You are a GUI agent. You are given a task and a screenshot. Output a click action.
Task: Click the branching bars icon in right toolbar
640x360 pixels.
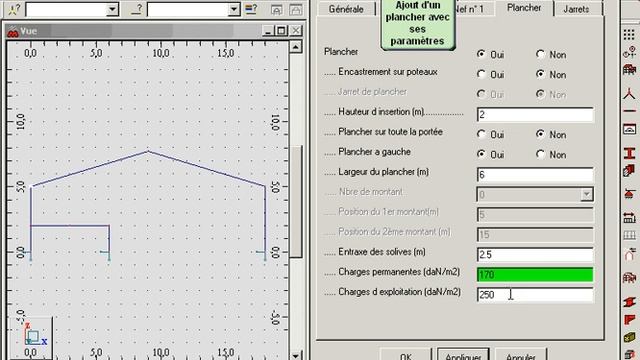[629, 93]
